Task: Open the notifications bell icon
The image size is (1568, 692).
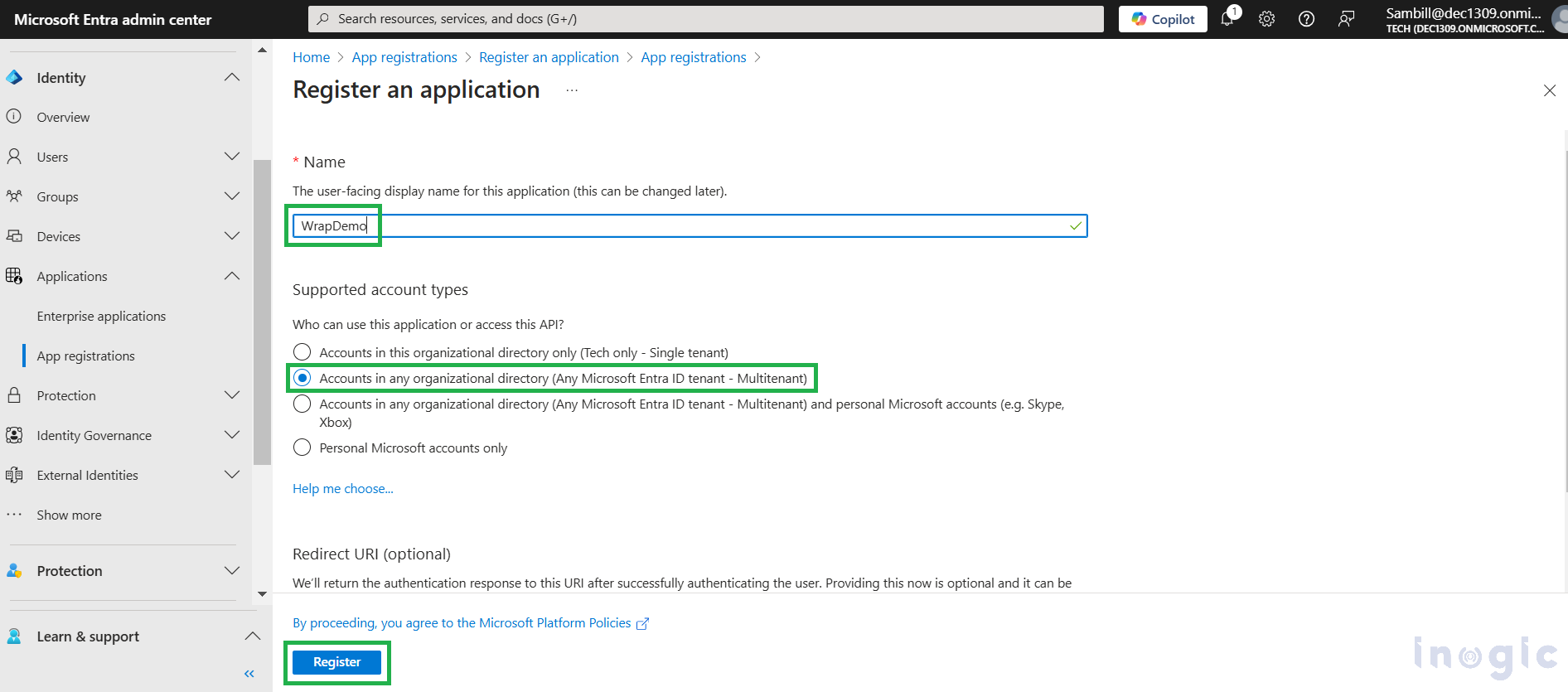Action: pos(1227,18)
